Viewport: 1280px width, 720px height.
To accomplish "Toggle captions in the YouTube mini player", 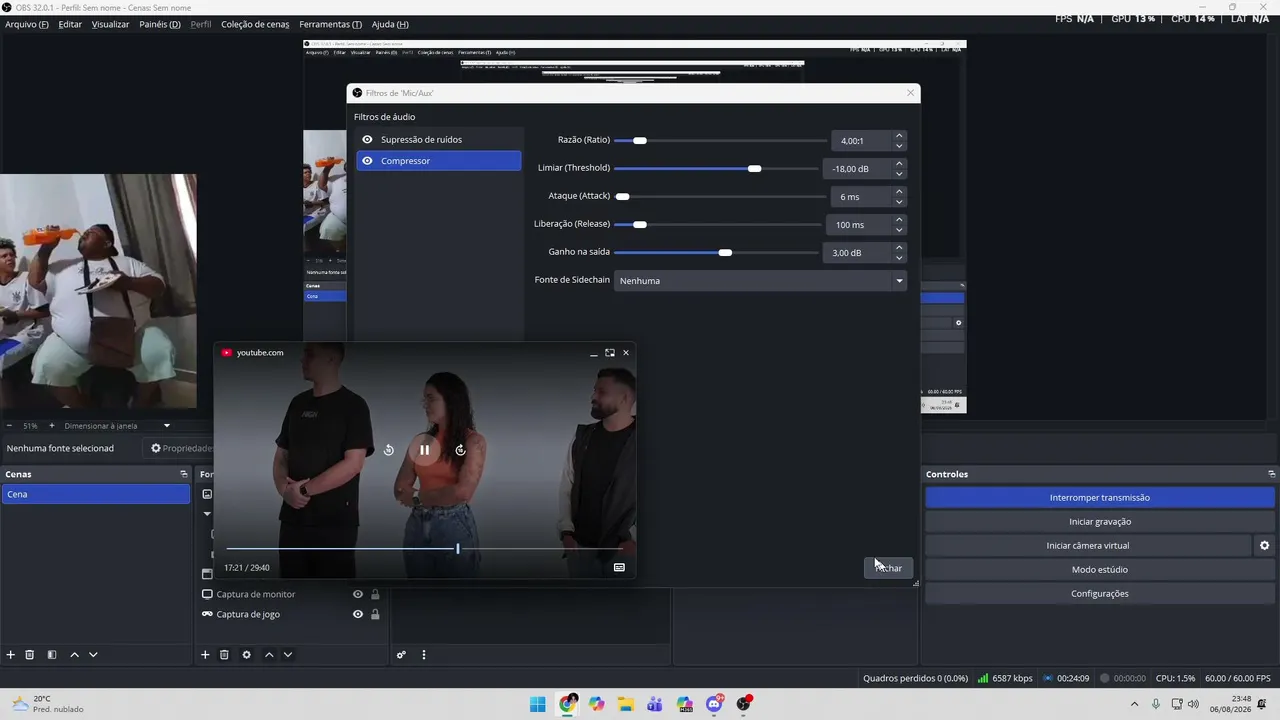I will 619,567.
